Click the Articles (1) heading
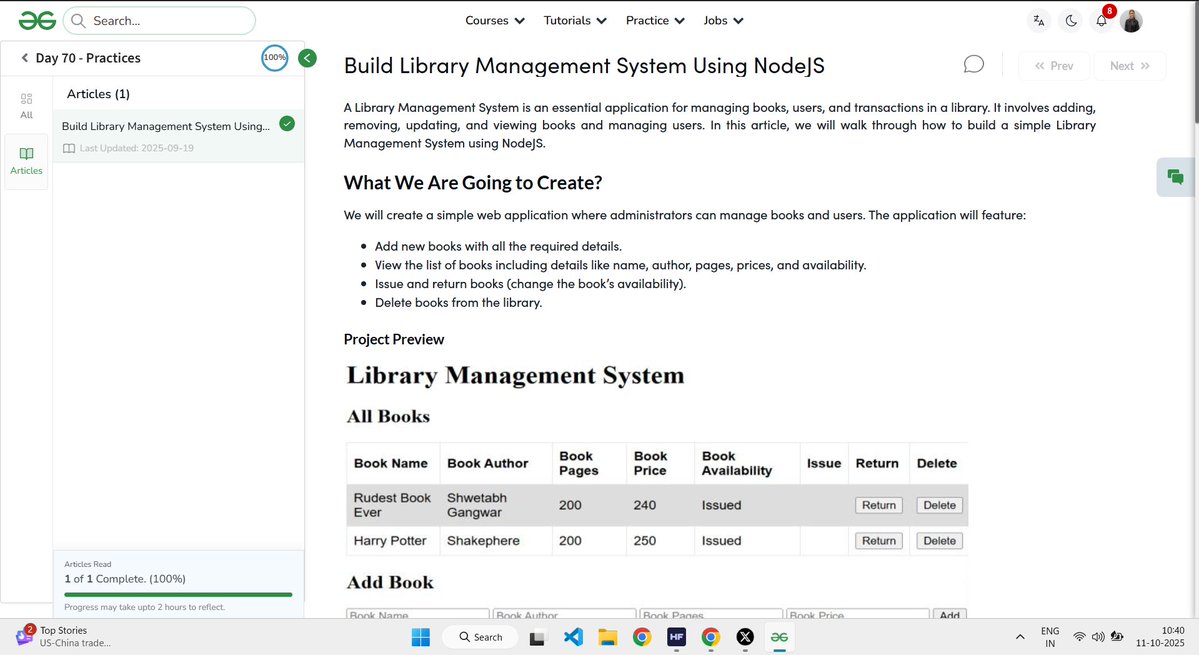The width and height of the screenshot is (1199, 655). coord(98,94)
